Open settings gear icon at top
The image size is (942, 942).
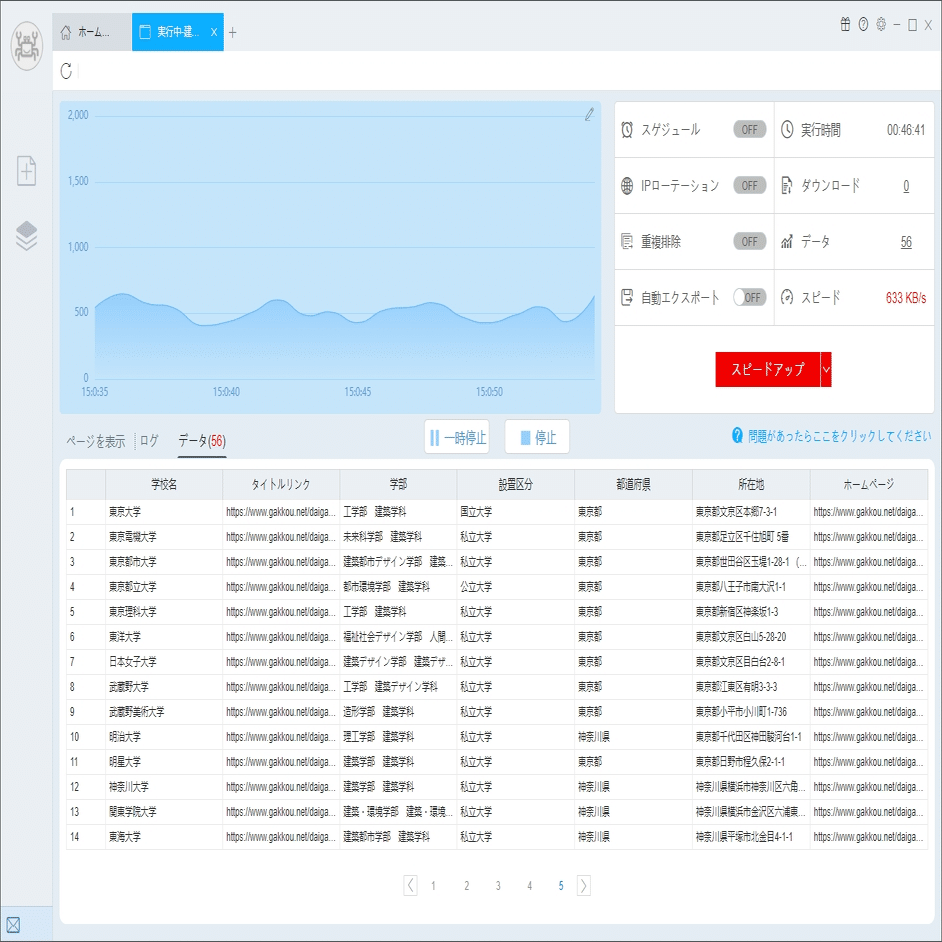[881, 25]
